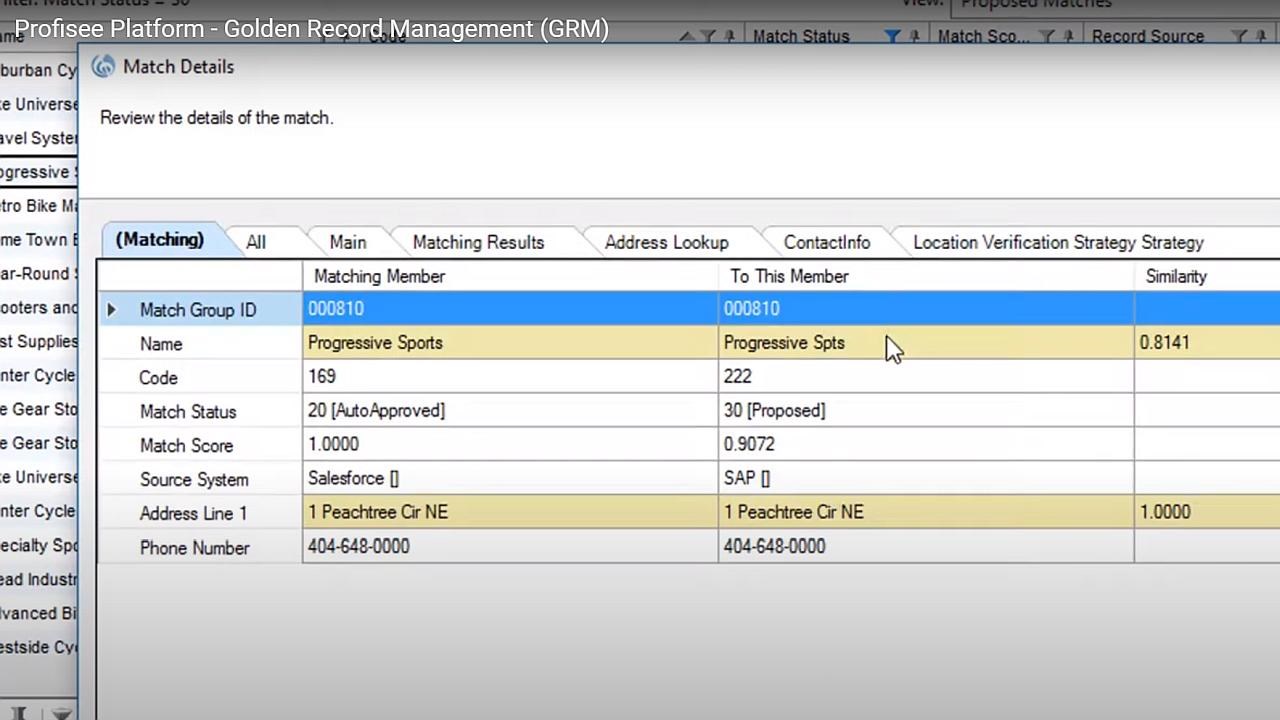Open the View dropdown showing Proposed Matches
The width and height of the screenshot is (1280, 720).
point(1115,5)
